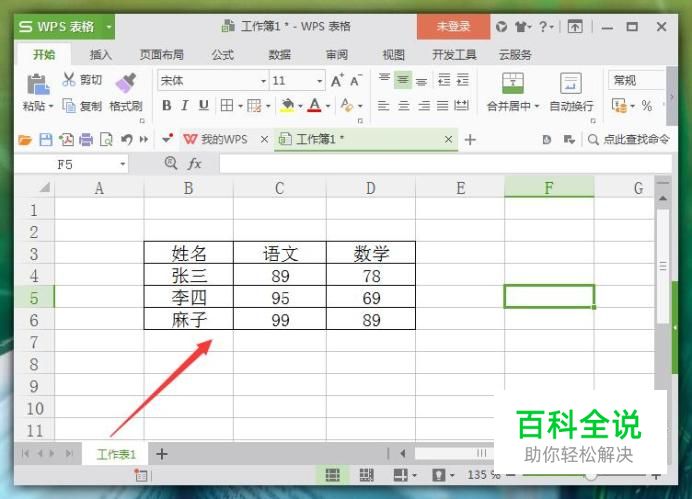692x499 pixels.
Task: Expand the WPS 表格 application menu arrow
Action: click(x=109, y=27)
